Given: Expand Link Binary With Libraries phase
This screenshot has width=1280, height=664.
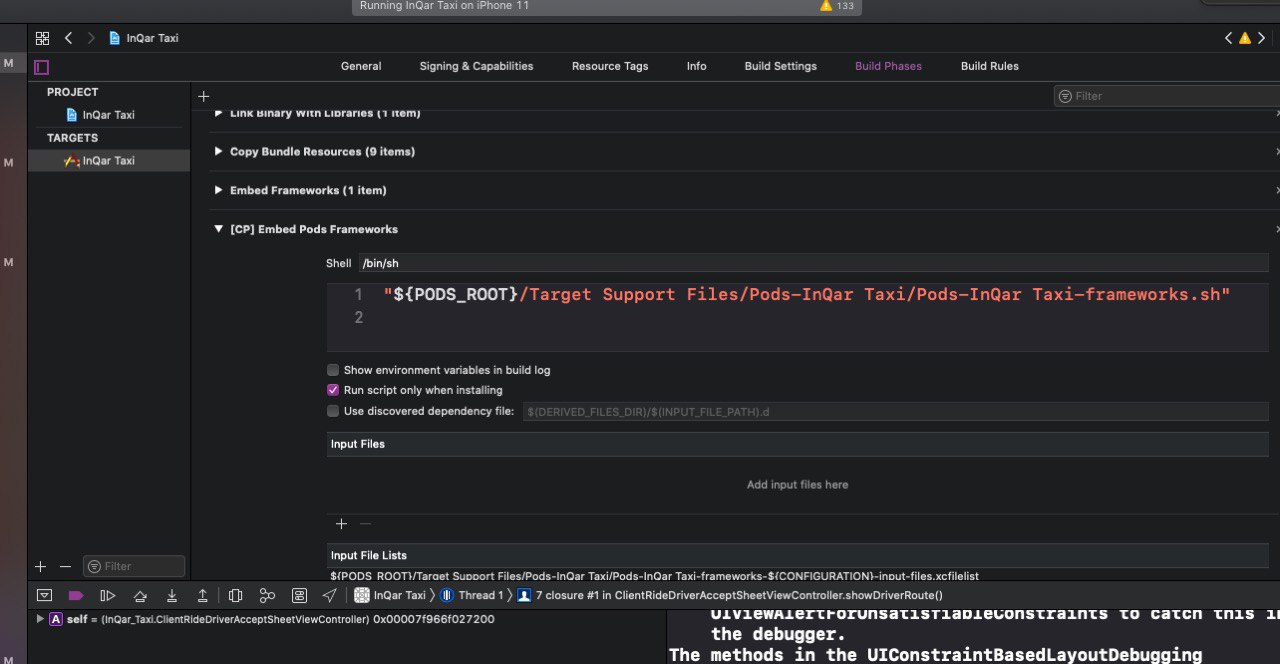Looking at the screenshot, I should (219, 114).
